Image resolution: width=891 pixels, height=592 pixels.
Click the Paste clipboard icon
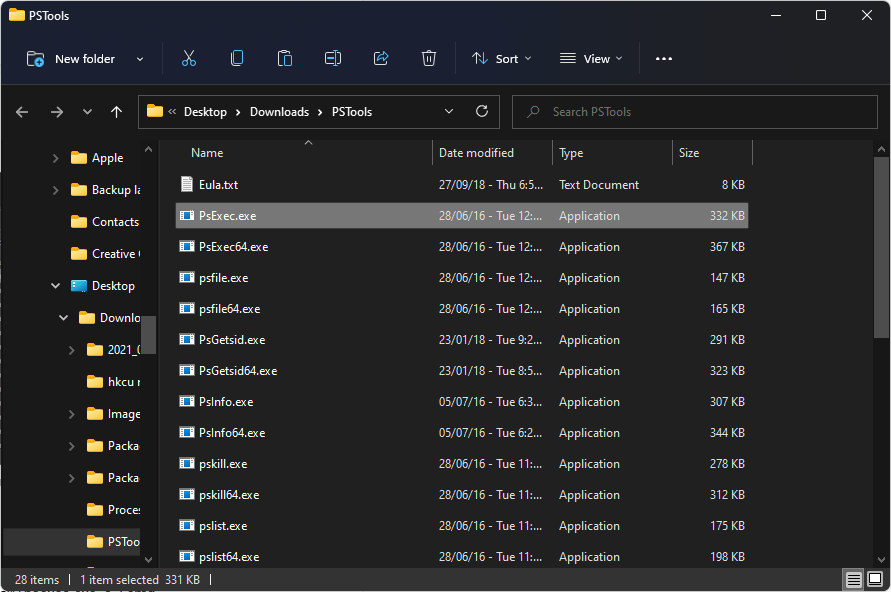pos(285,59)
